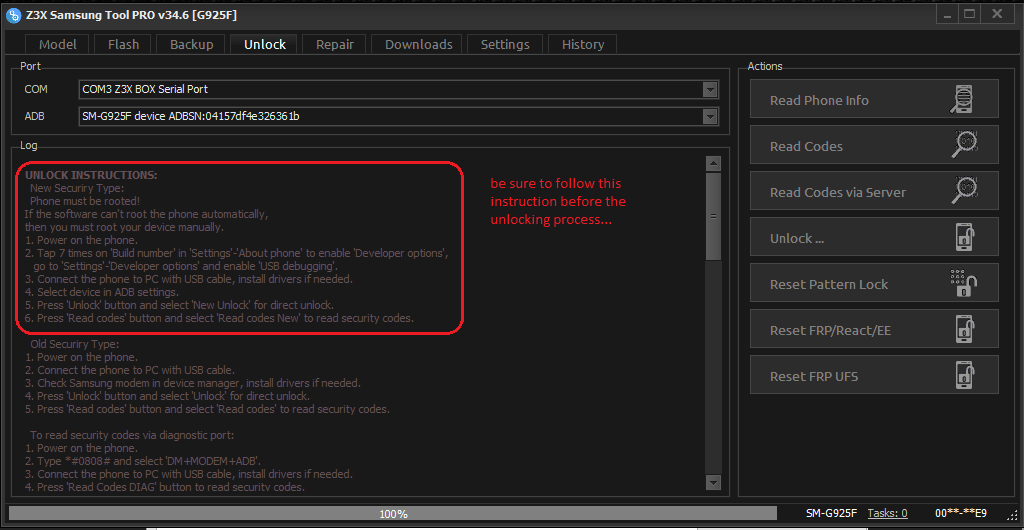This screenshot has height=530, width=1024.
Task: Click 'Old Security Type:' log line
Action: click(x=74, y=344)
